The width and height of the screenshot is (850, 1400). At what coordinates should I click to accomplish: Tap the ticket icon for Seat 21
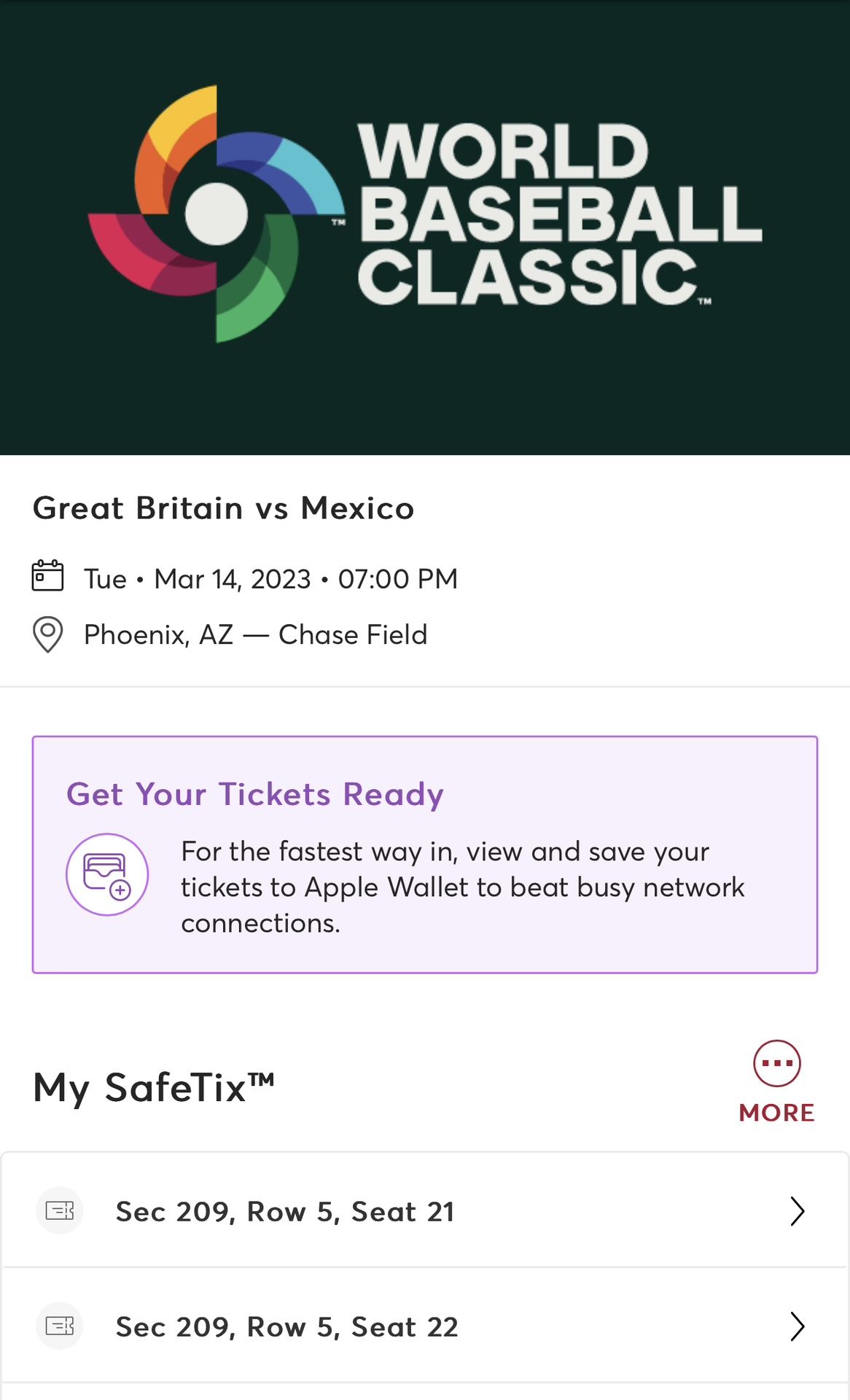coord(60,1211)
